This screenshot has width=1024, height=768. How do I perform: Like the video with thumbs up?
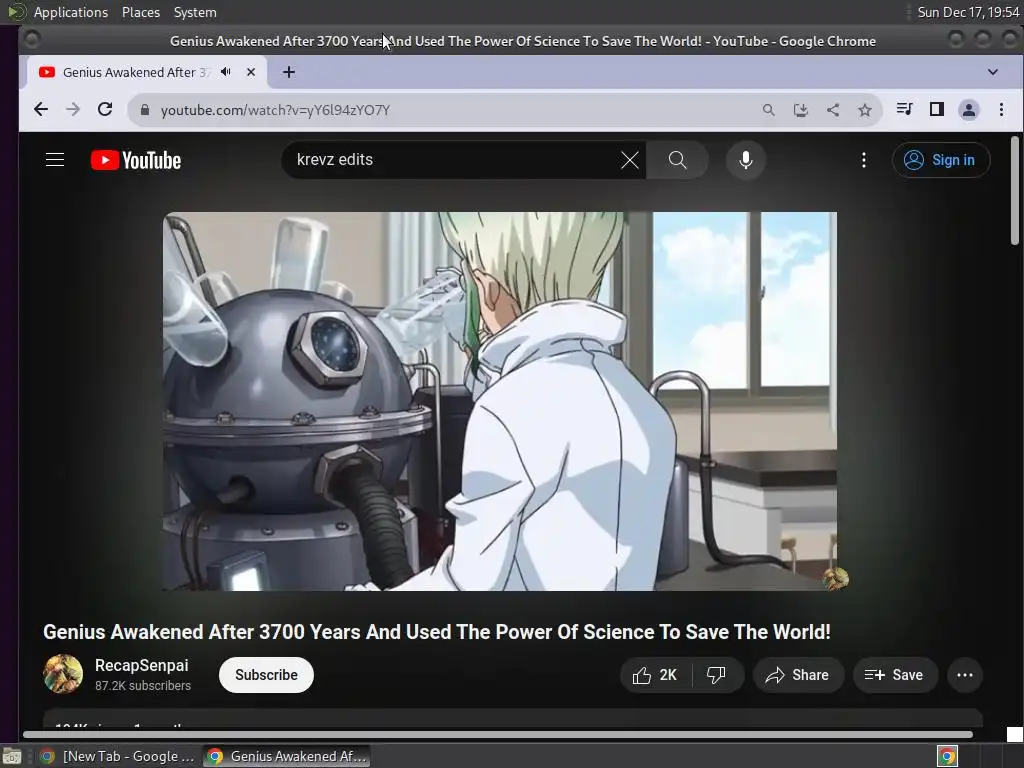(655, 675)
